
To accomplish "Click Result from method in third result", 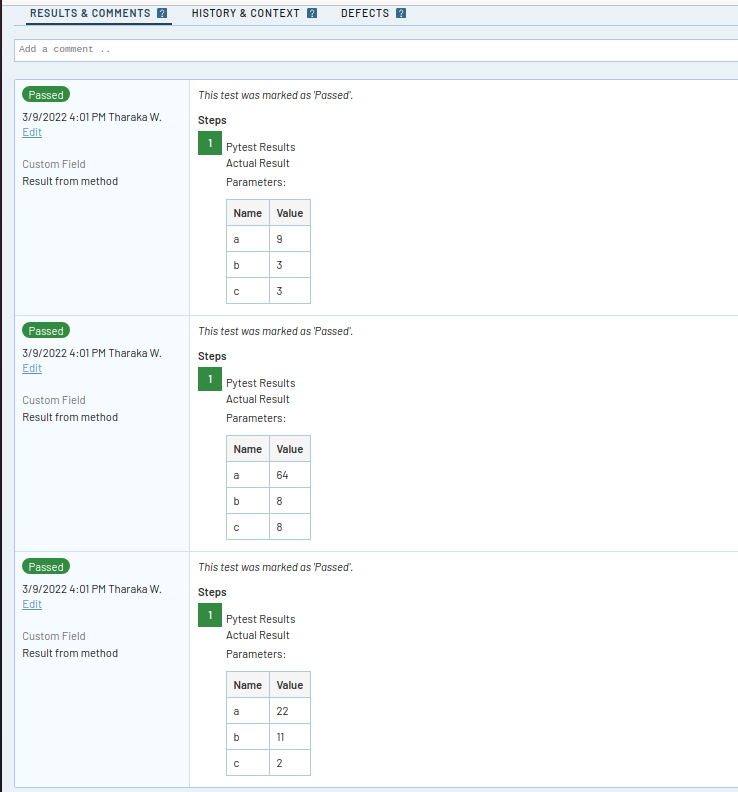I will (70, 653).
